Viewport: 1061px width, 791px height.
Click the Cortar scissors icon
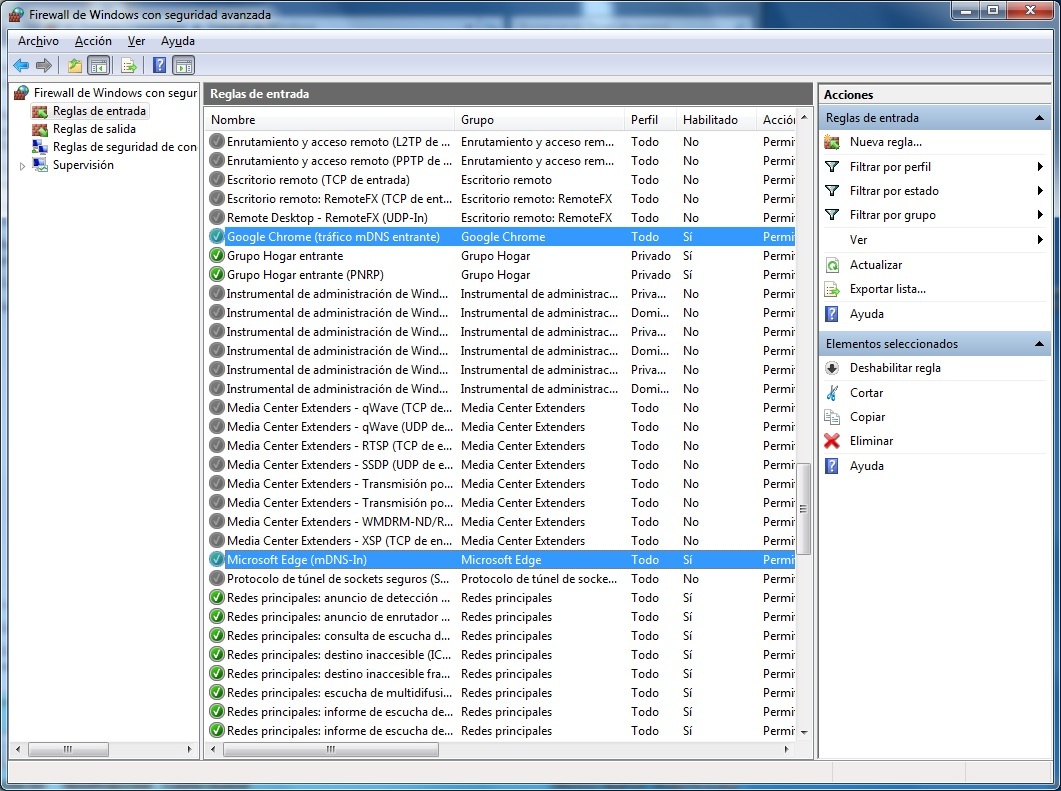(832, 393)
